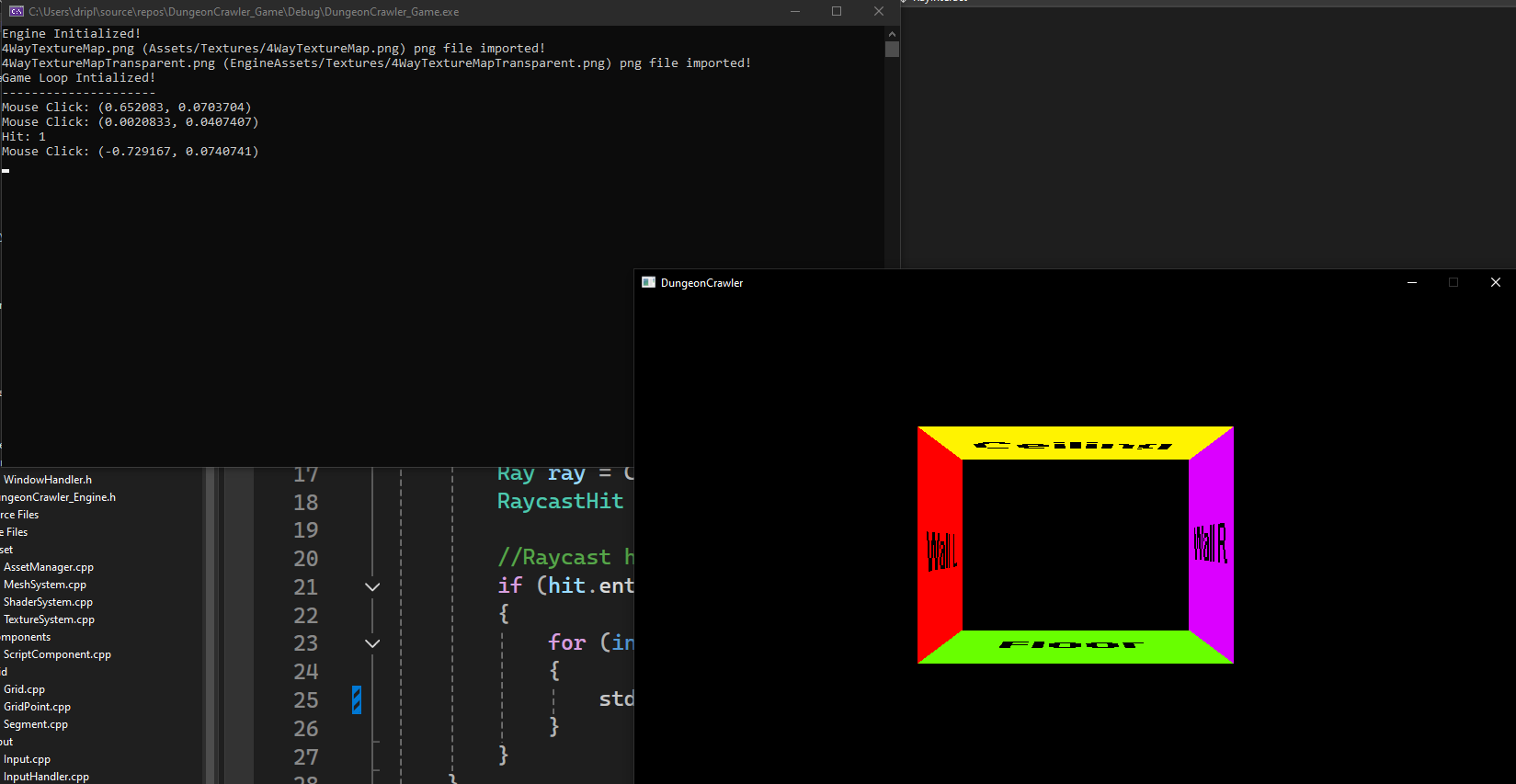Select the Source Files folder

coord(19,515)
